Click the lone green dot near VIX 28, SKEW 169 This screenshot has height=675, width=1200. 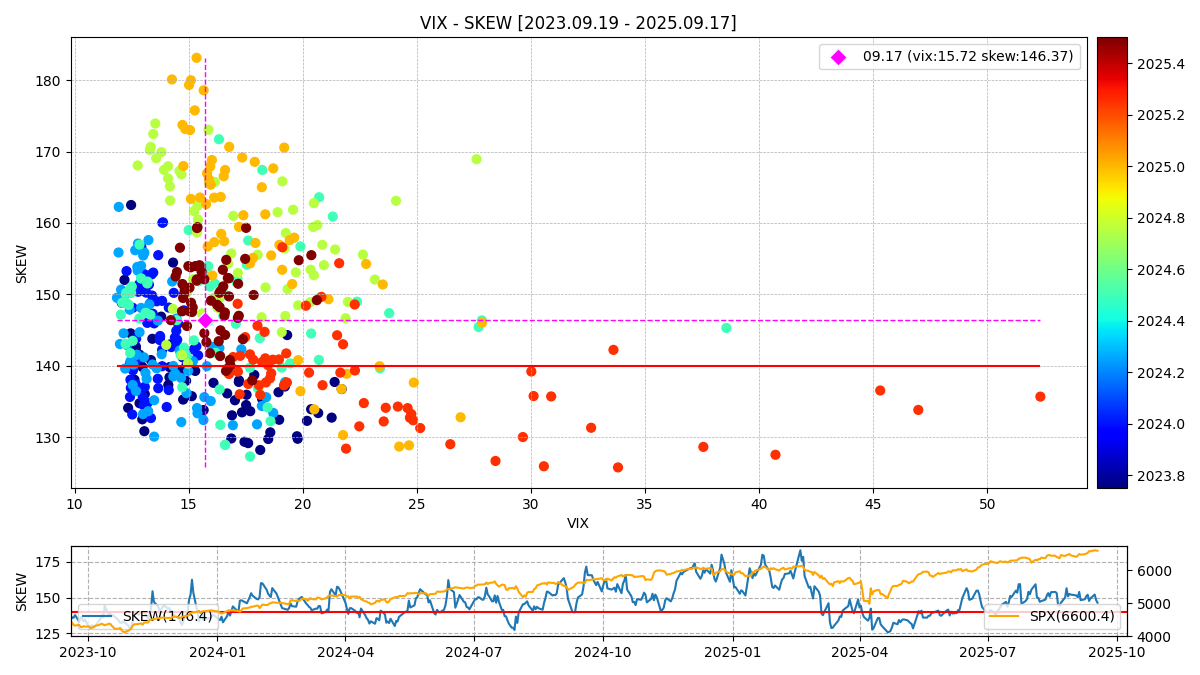pyautogui.click(x=476, y=159)
